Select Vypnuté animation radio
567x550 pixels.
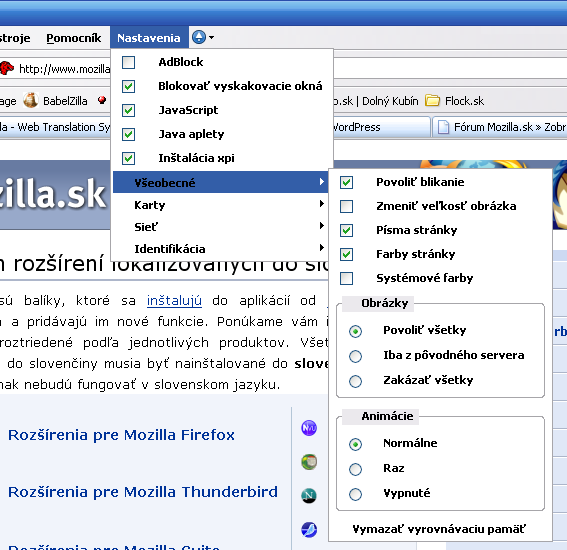coord(355,494)
